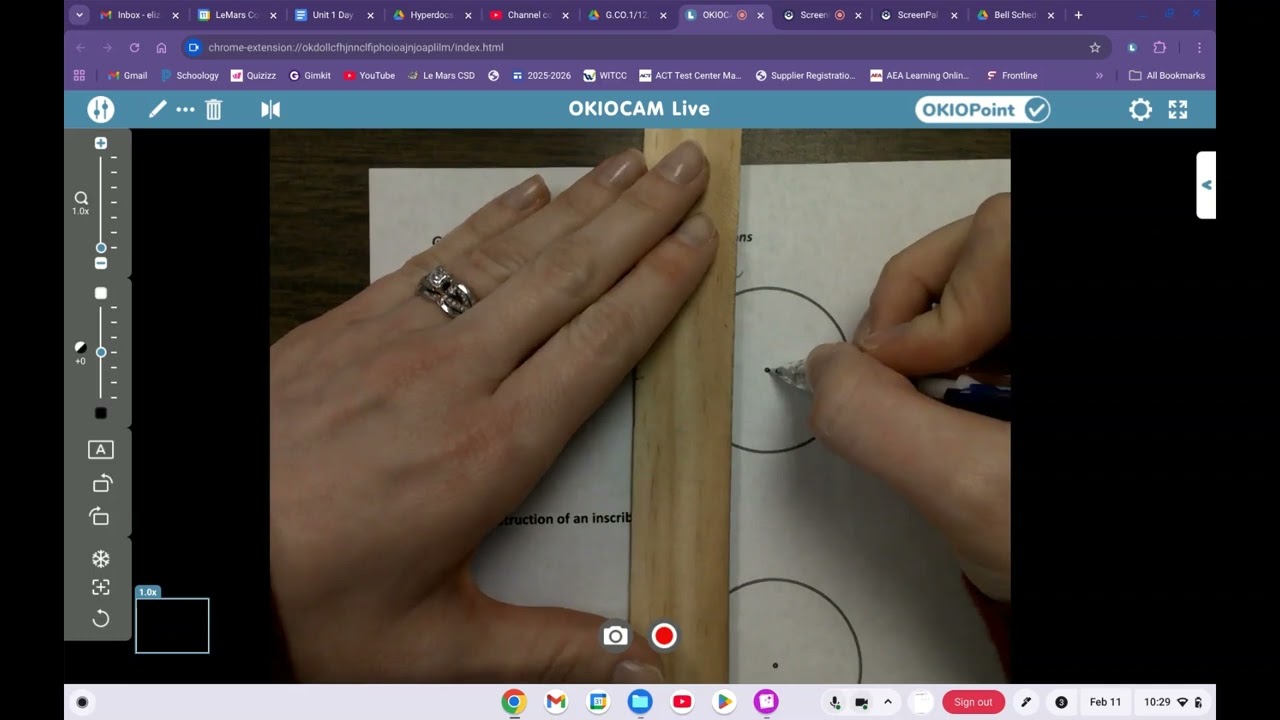Bookmark this page with the star
The width and height of the screenshot is (1280, 720).
click(x=1095, y=47)
